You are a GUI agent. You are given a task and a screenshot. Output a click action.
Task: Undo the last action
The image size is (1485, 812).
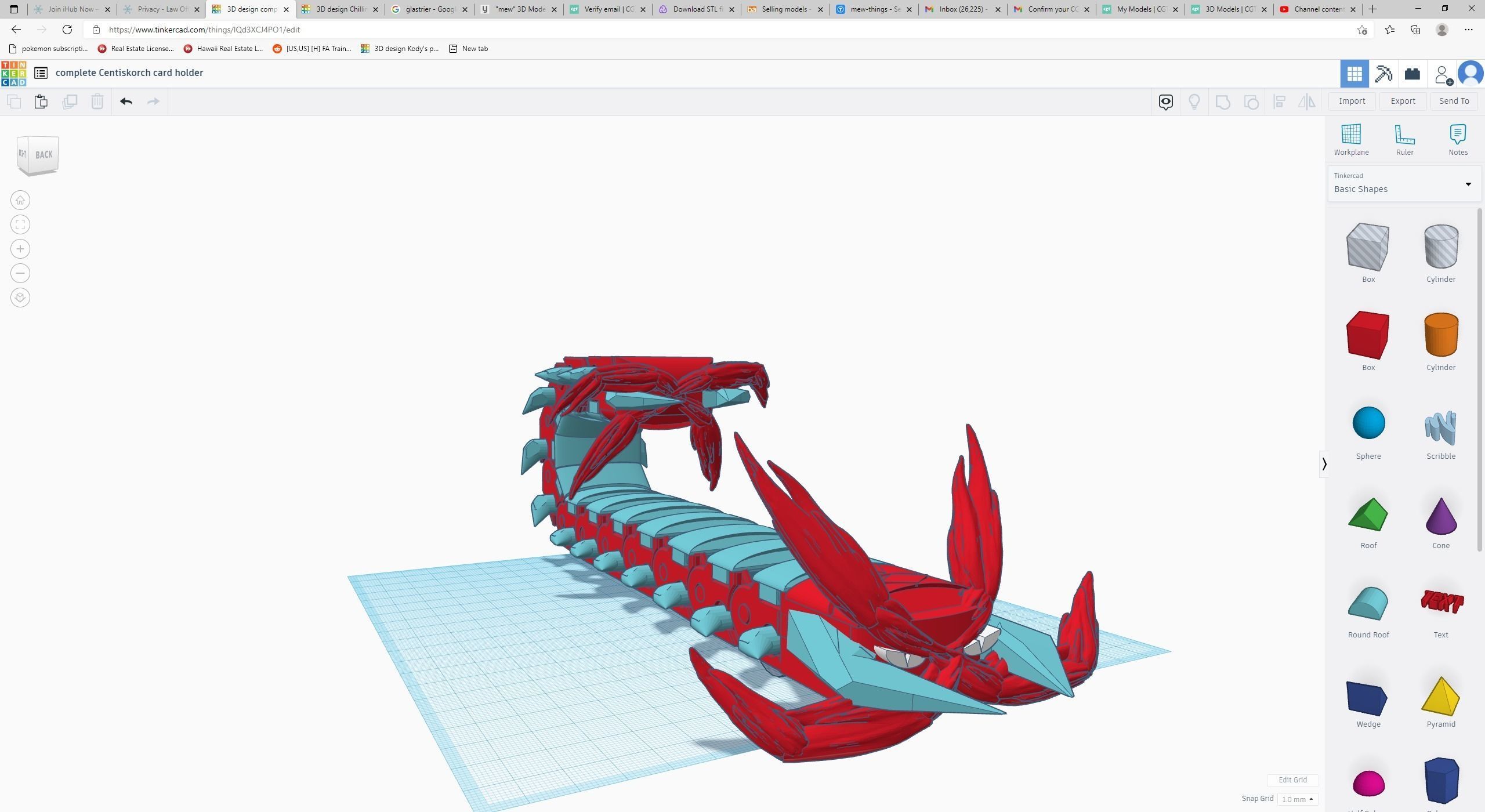click(x=126, y=101)
